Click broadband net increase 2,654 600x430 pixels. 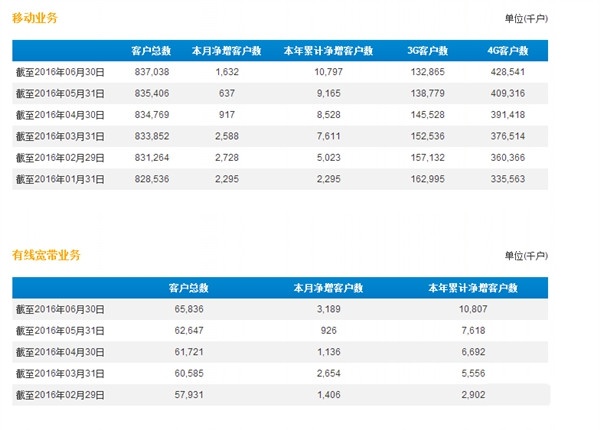point(329,373)
